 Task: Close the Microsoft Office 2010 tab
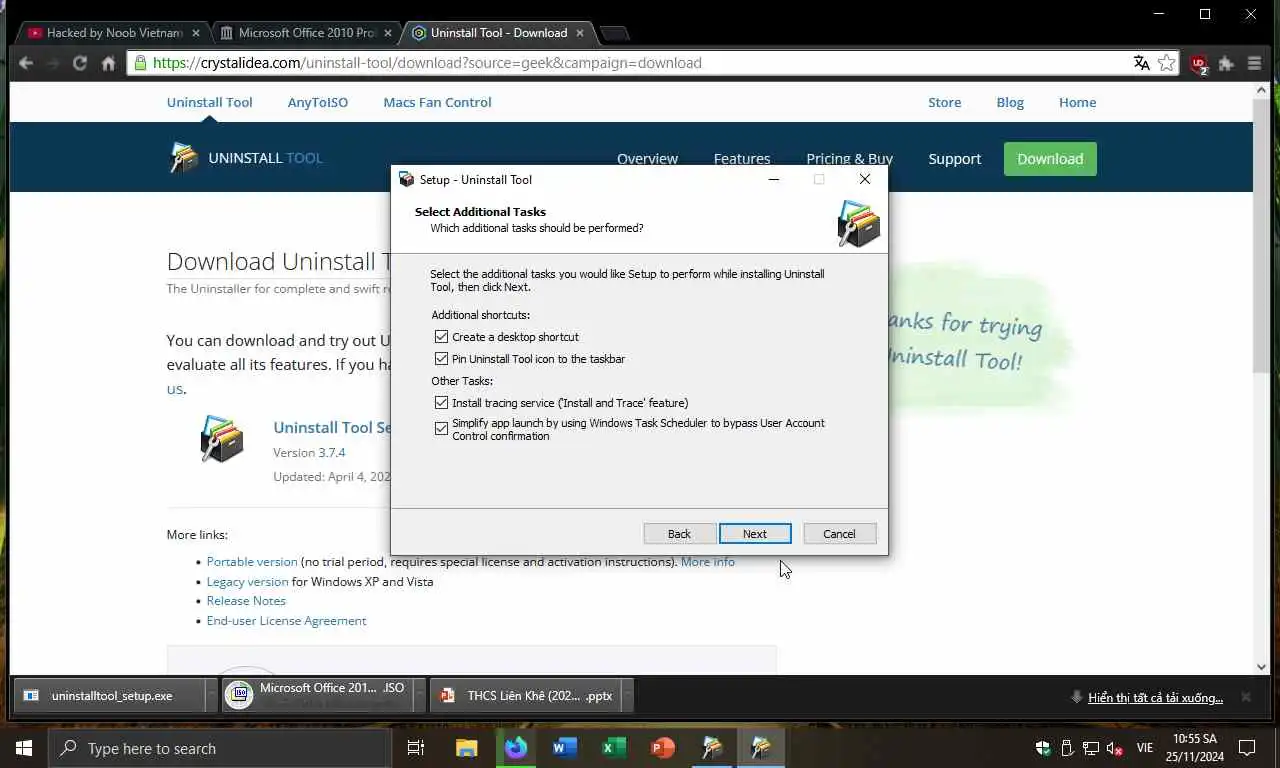[x=388, y=33]
